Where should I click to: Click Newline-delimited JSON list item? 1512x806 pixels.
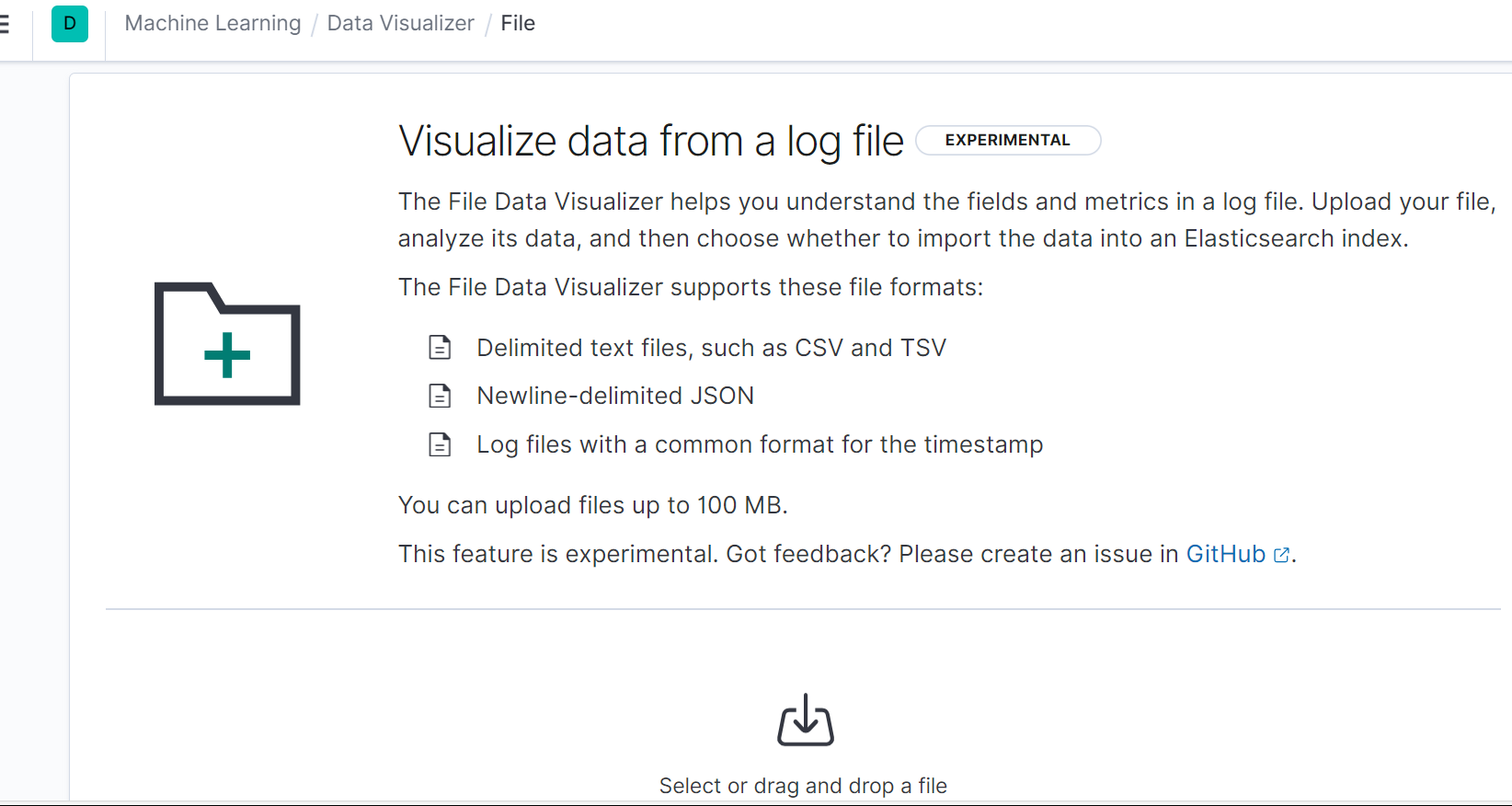[615, 396]
